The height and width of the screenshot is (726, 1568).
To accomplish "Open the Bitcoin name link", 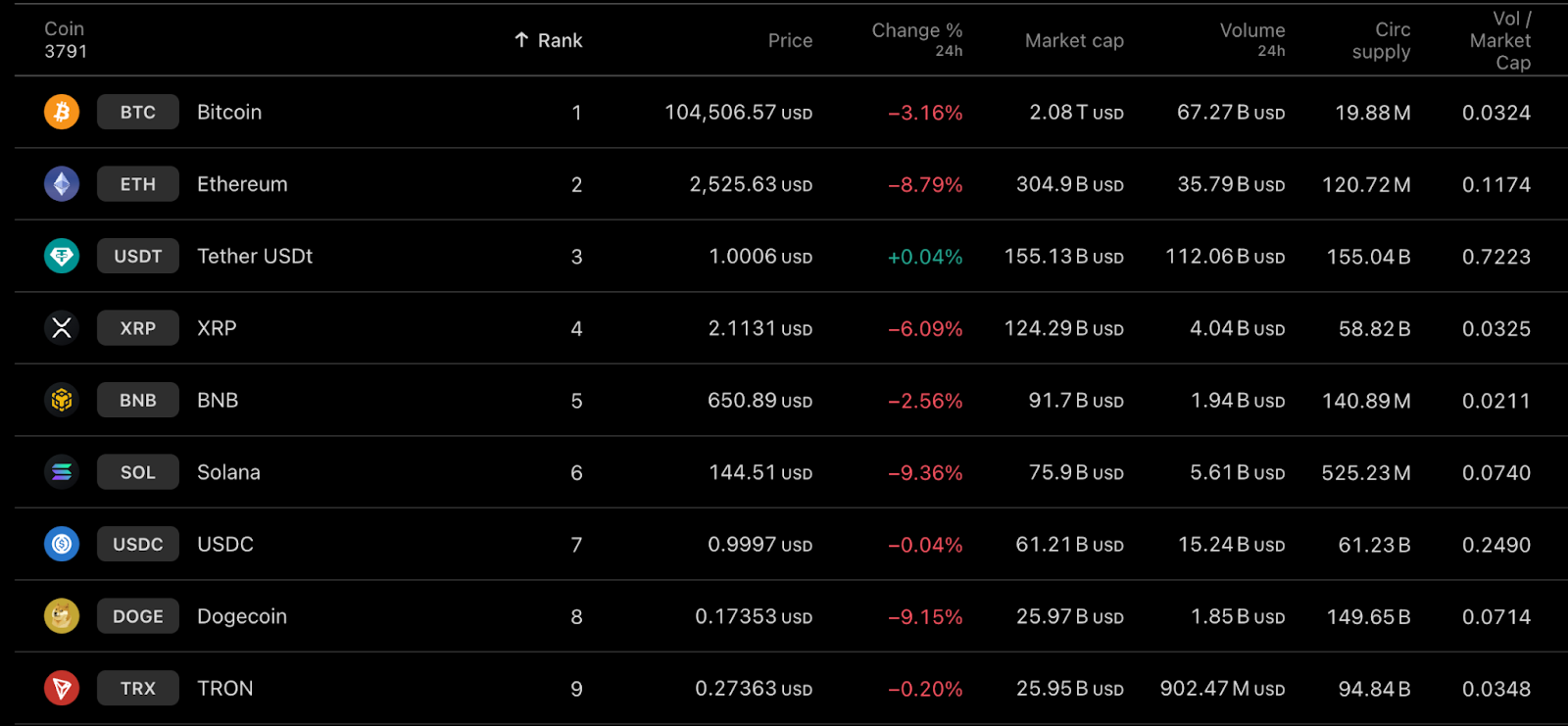I will click(x=229, y=112).
